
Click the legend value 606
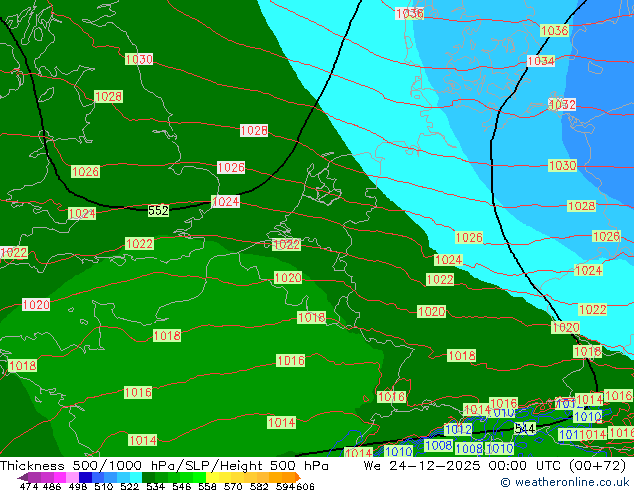tap(305, 486)
